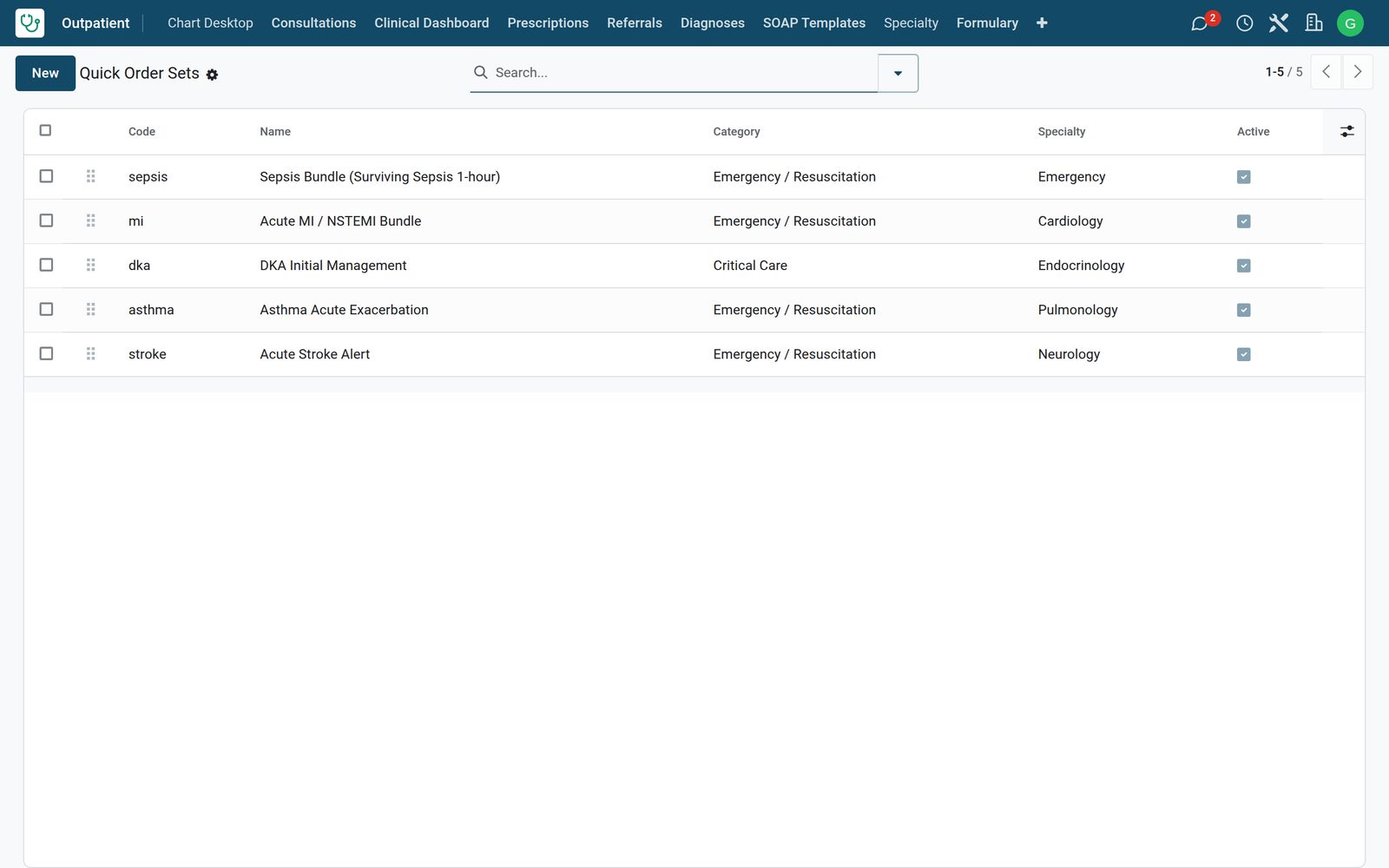
Task: Select the dka row checkbox
Action: (46, 265)
